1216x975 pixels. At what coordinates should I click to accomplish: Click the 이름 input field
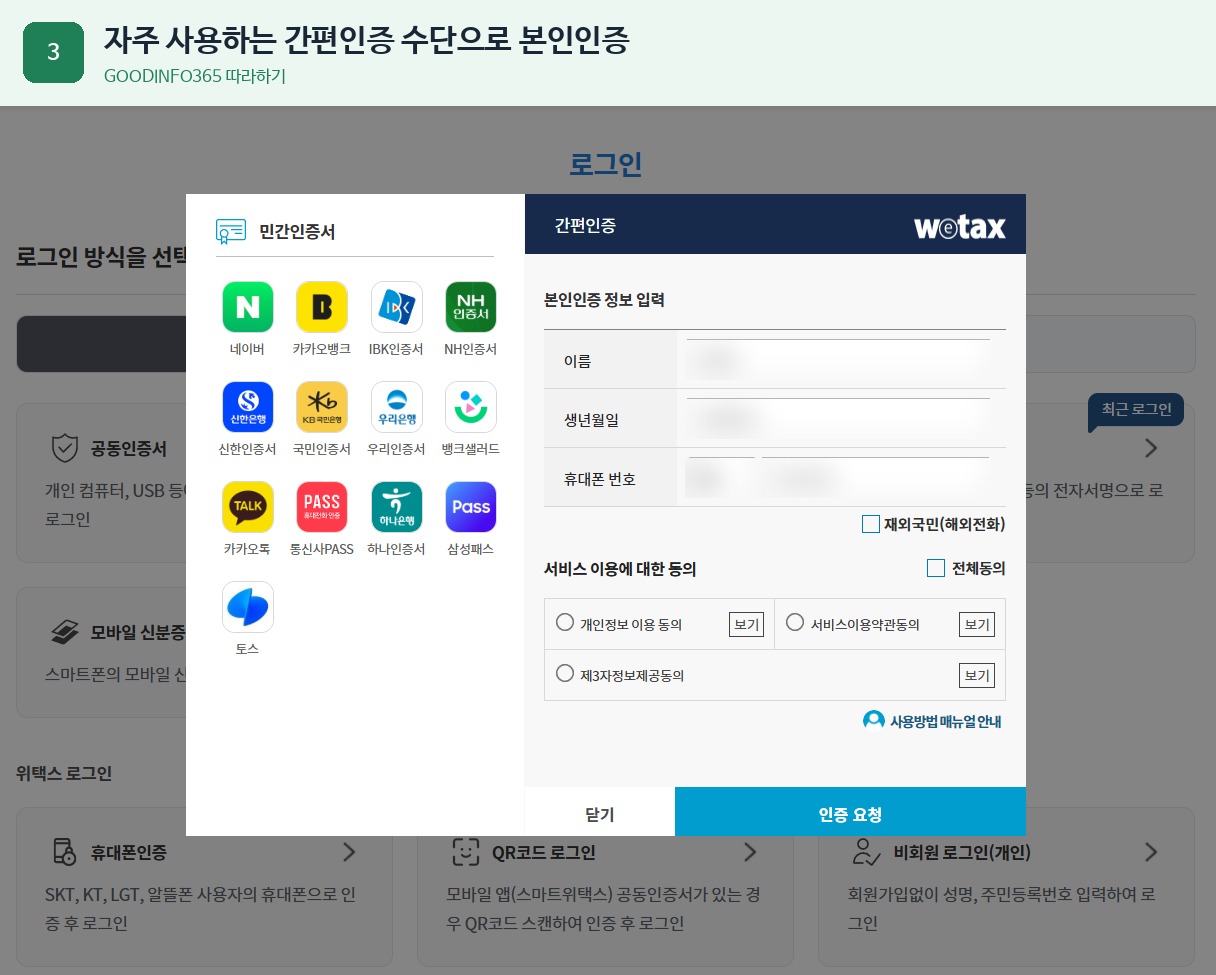tap(838, 360)
